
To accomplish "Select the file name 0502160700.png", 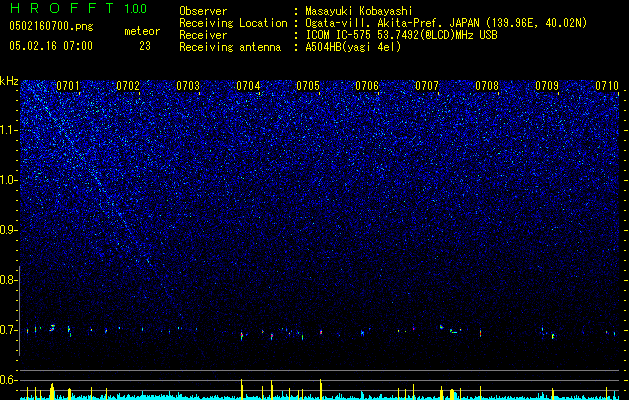I will tap(51, 27).
